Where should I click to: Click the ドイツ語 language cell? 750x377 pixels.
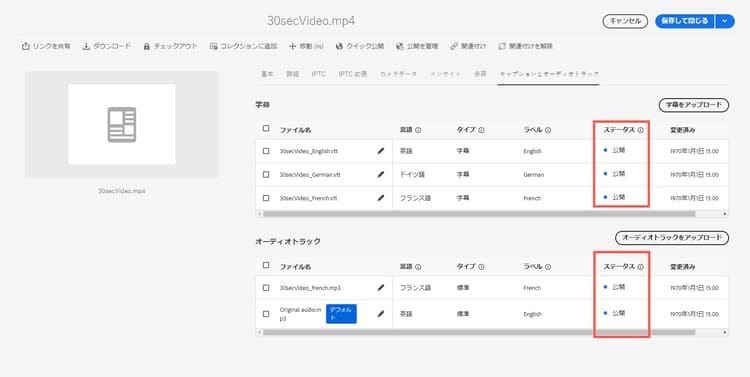tap(412, 175)
